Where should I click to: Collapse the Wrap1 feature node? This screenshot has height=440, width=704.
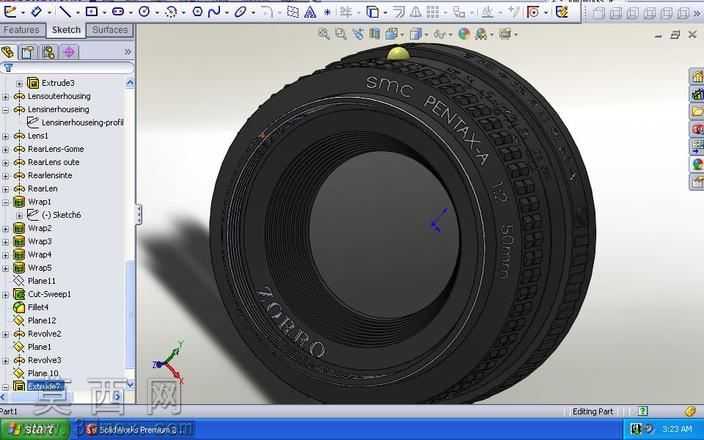click(5, 202)
